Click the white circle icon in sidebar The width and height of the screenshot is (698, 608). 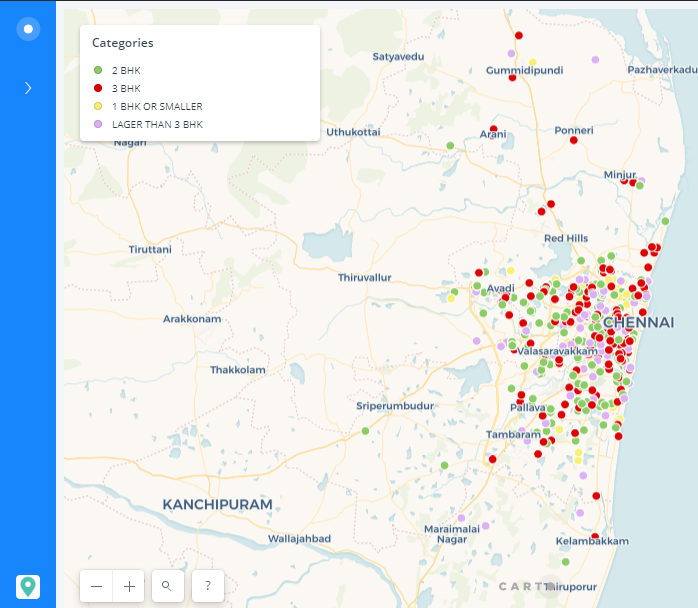coord(28,29)
